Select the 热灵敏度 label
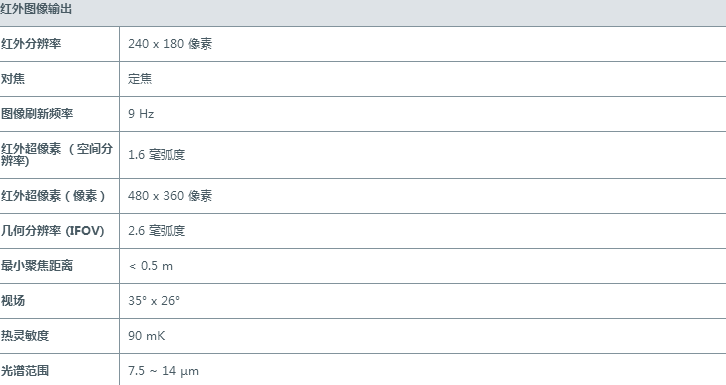Viewport: 726px width, 385px height. coord(25,335)
